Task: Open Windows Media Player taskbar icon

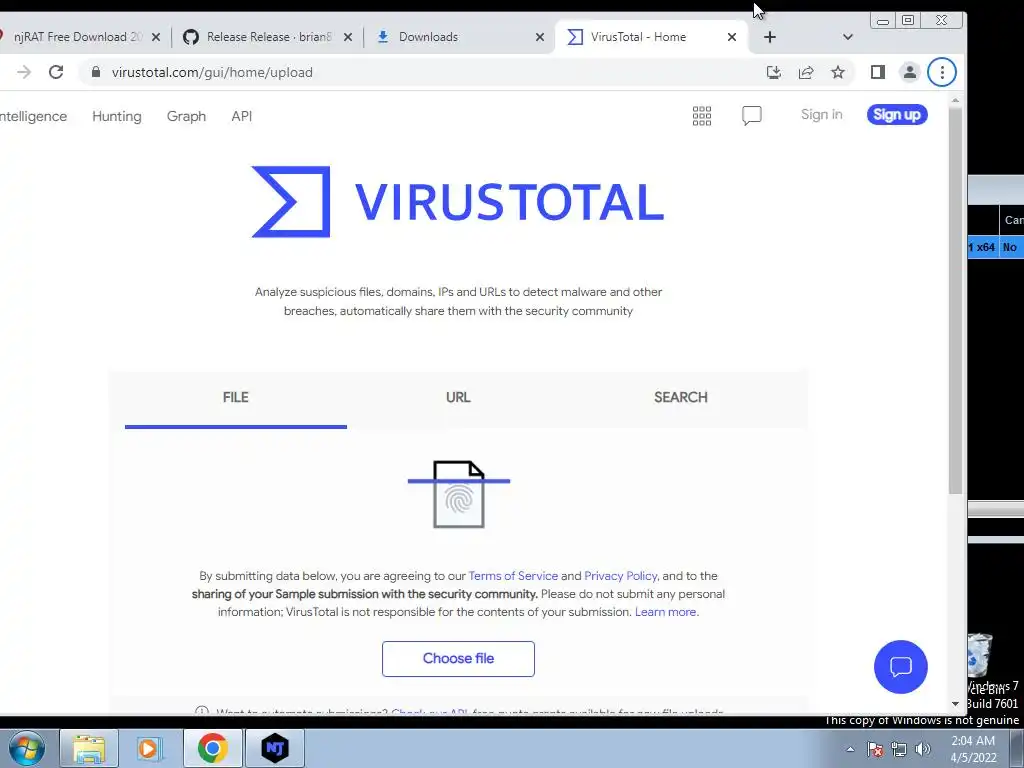Action: pyautogui.click(x=150, y=748)
